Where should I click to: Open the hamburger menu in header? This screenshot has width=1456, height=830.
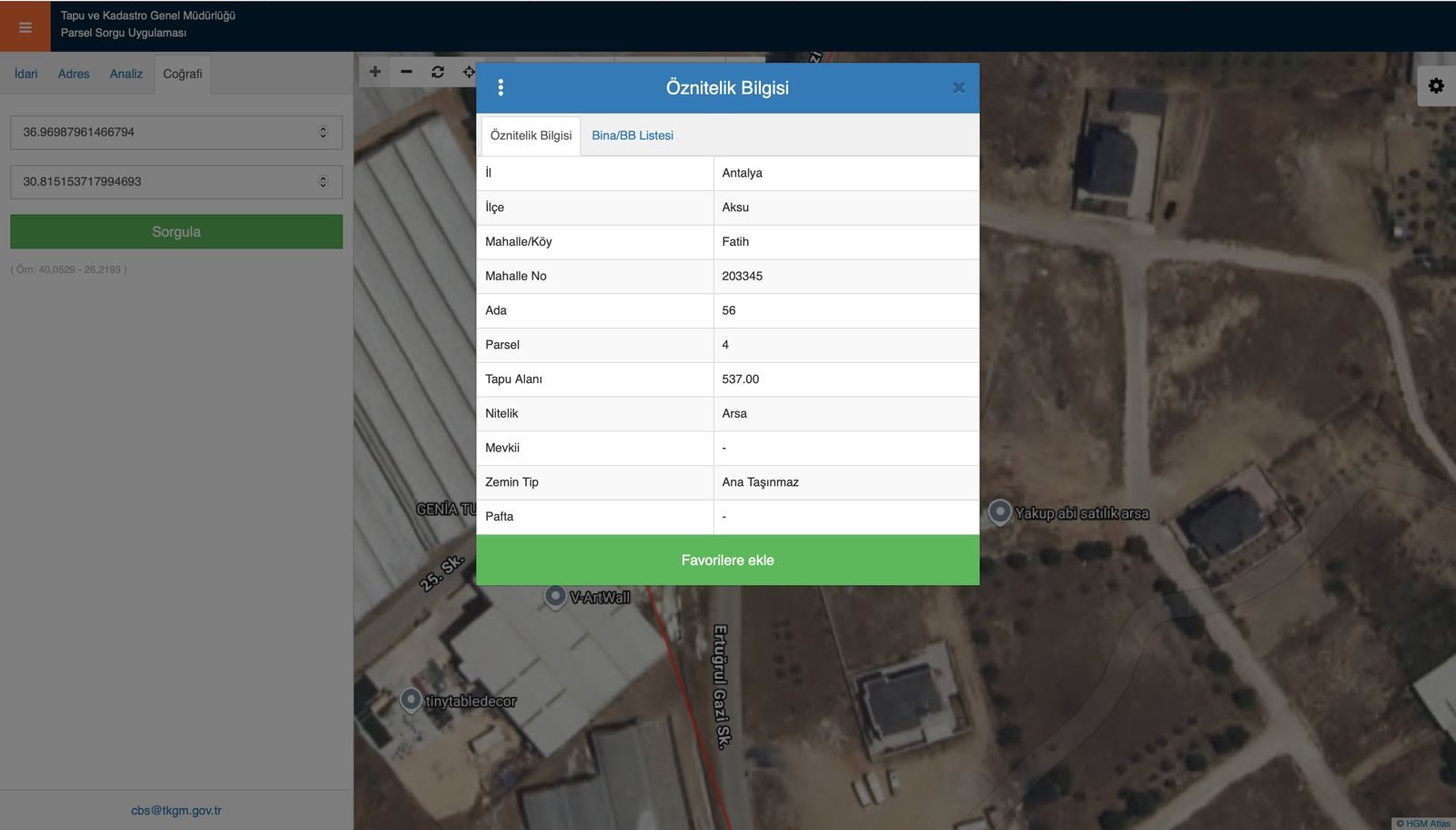(x=25, y=27)
